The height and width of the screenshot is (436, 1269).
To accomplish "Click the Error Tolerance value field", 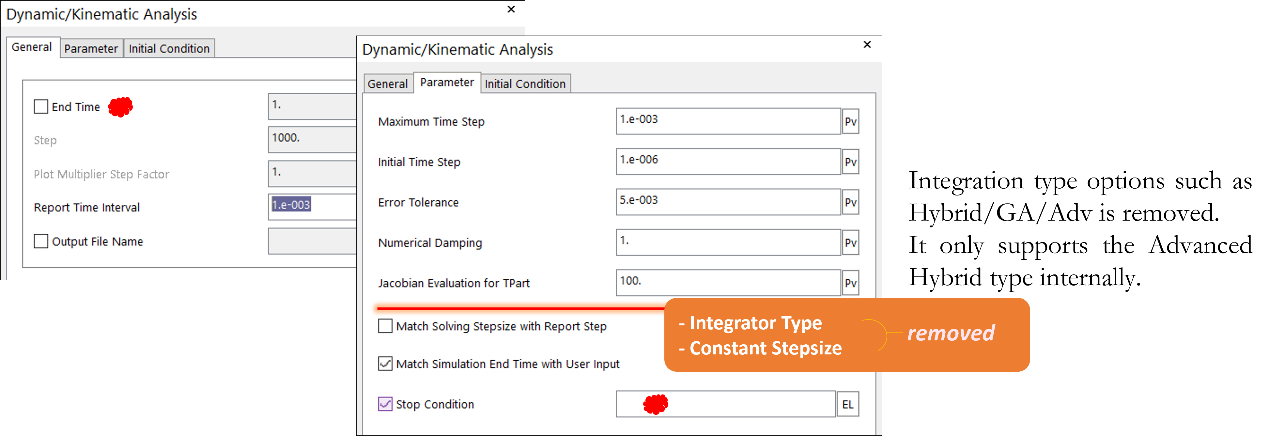I will pos(728,203).
